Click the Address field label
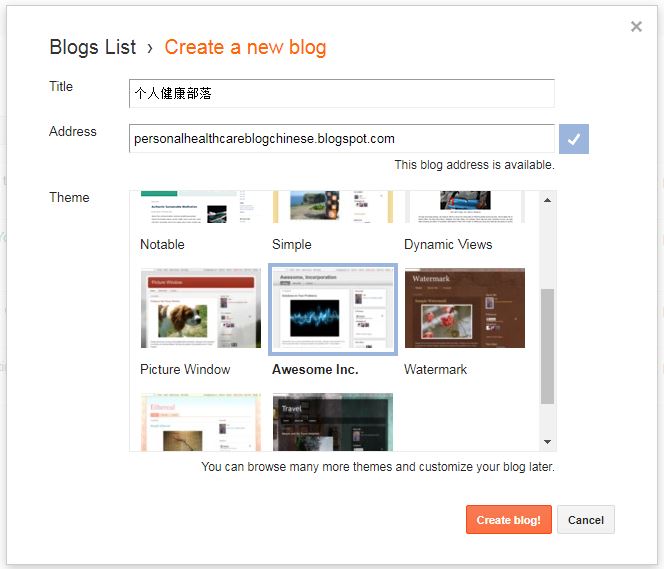 point(73,131)
